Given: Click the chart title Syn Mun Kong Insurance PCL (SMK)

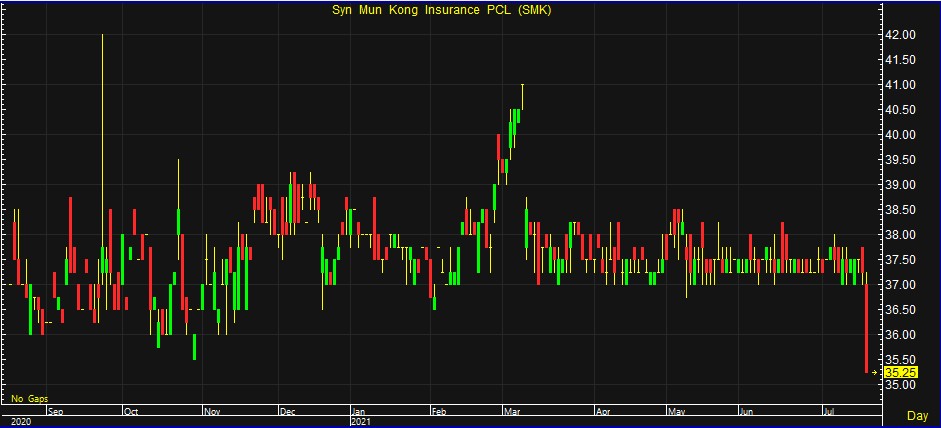Looking at the screenshot, I should click(441, 10).
